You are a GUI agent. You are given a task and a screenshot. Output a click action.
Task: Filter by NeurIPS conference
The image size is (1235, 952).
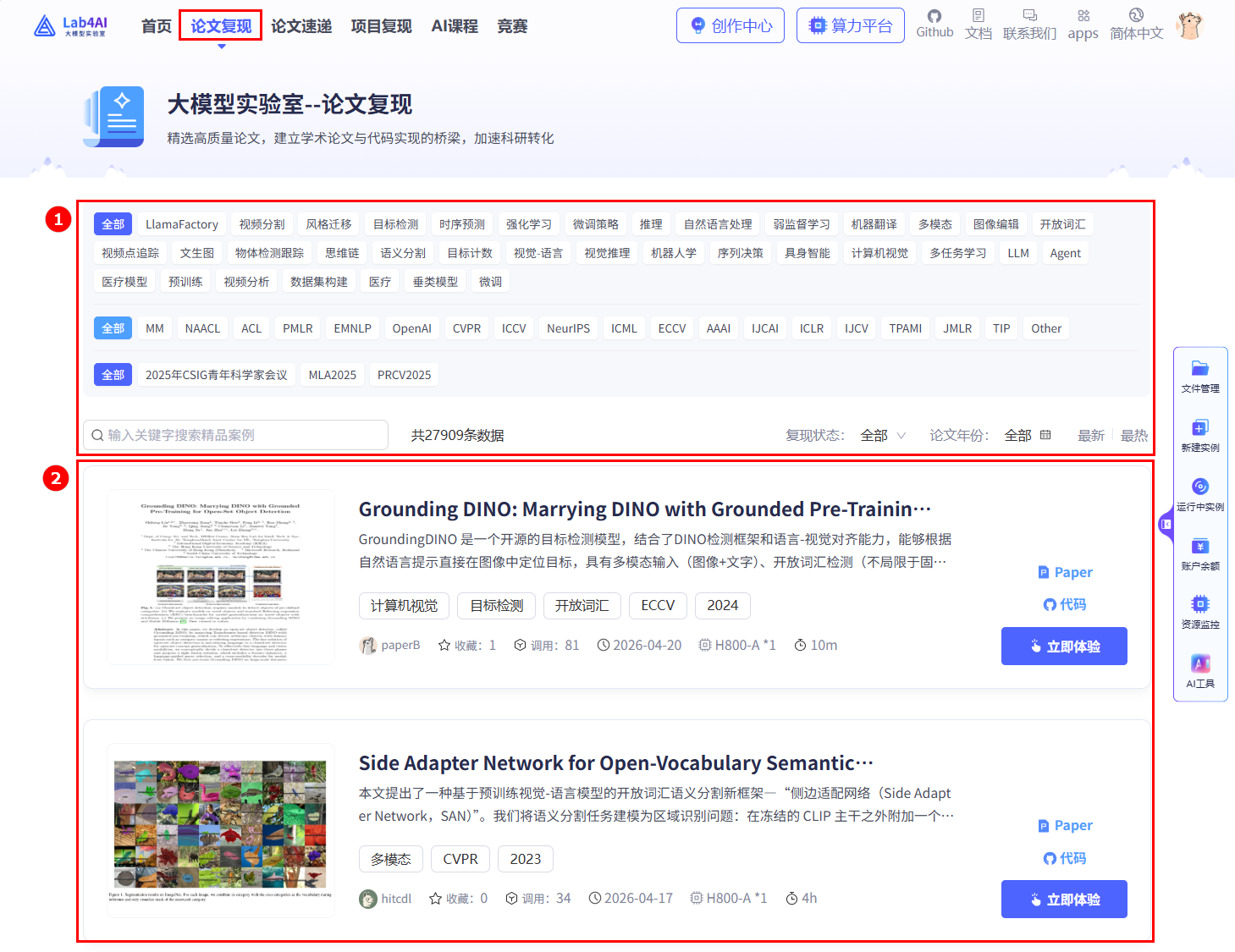pos(569,328)
